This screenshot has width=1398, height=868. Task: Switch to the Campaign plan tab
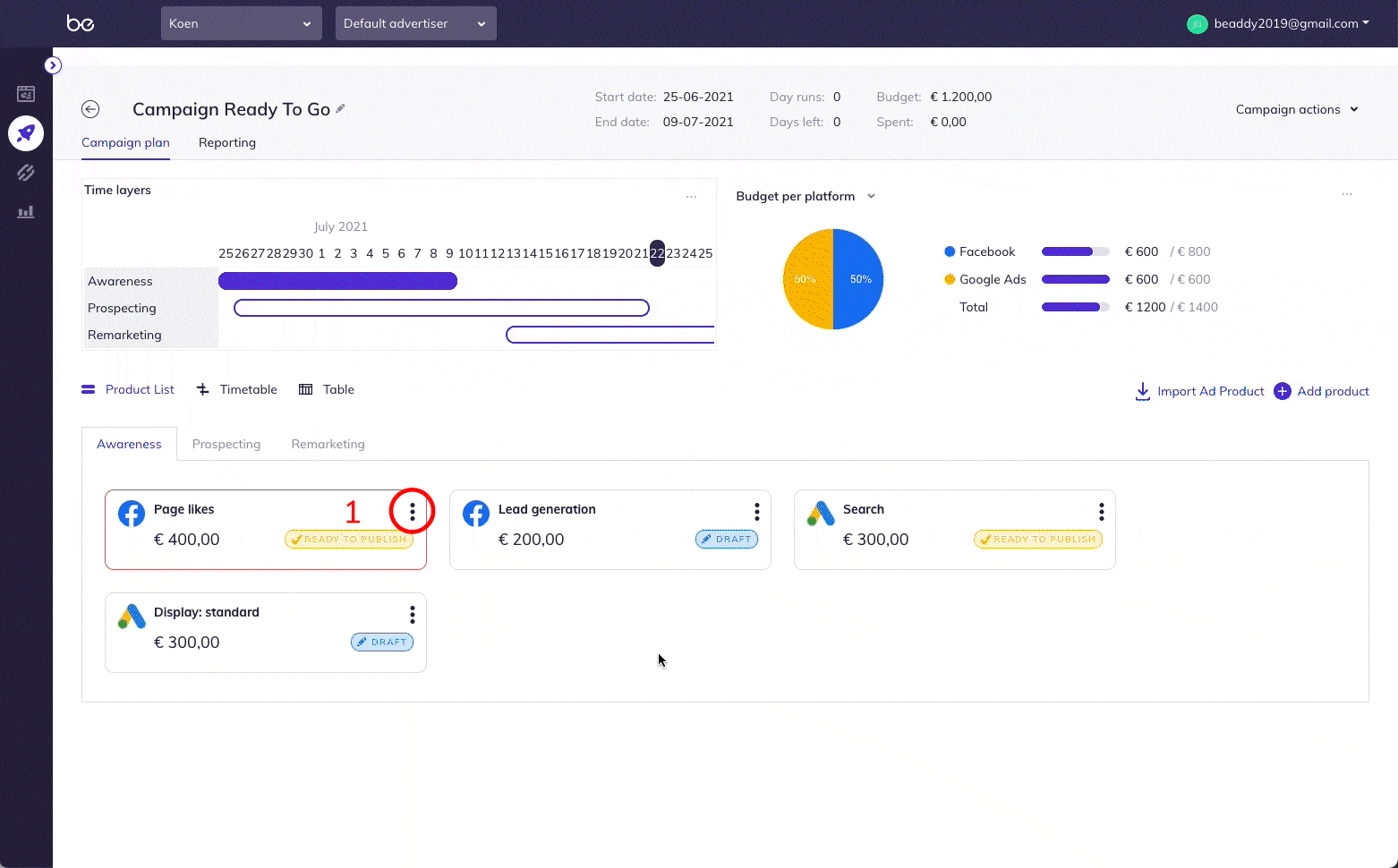pyautogui.click(x=125, y=142)
